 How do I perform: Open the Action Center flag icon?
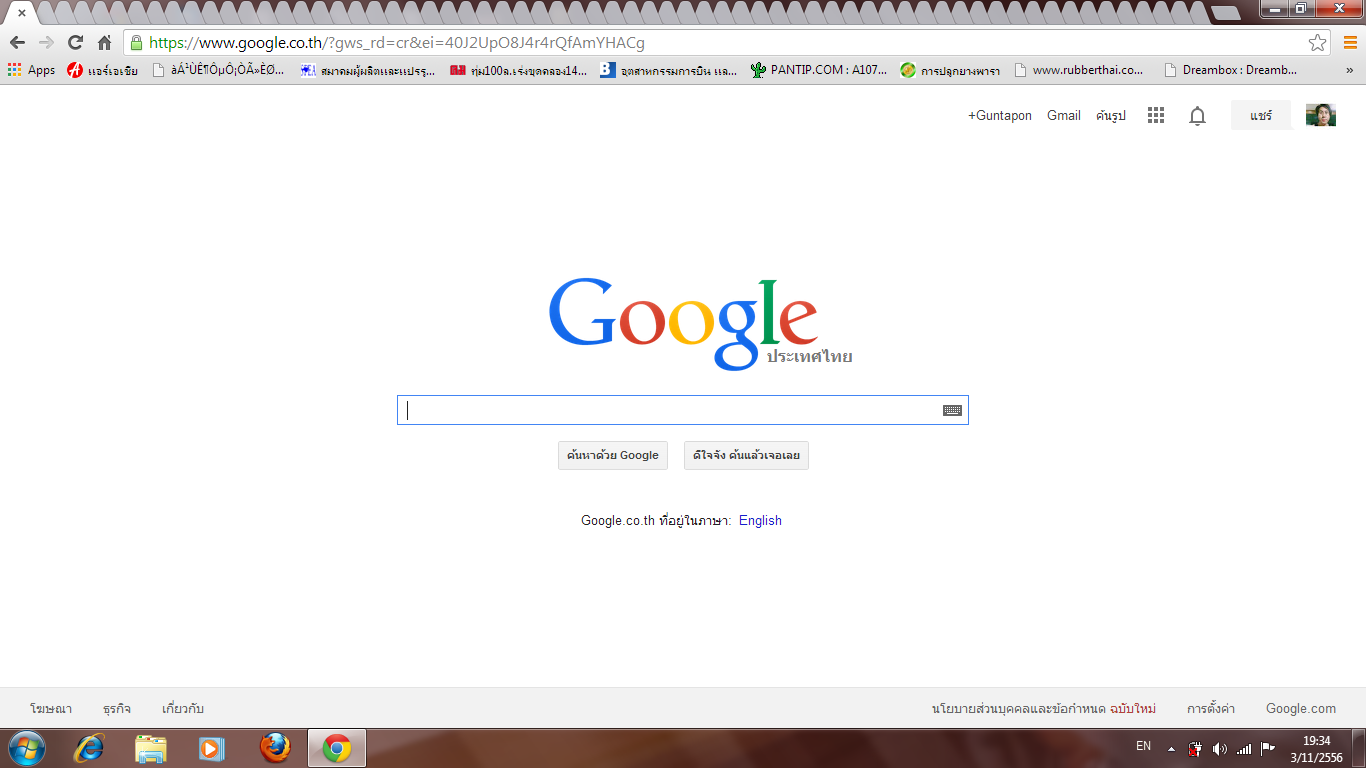pos(1267,748)
